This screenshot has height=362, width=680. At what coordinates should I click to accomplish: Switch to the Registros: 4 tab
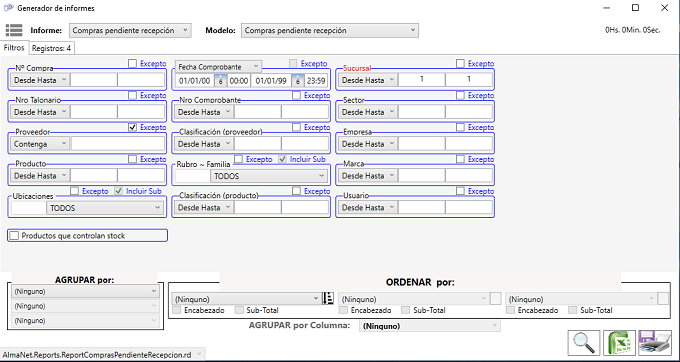coord(51,48)
